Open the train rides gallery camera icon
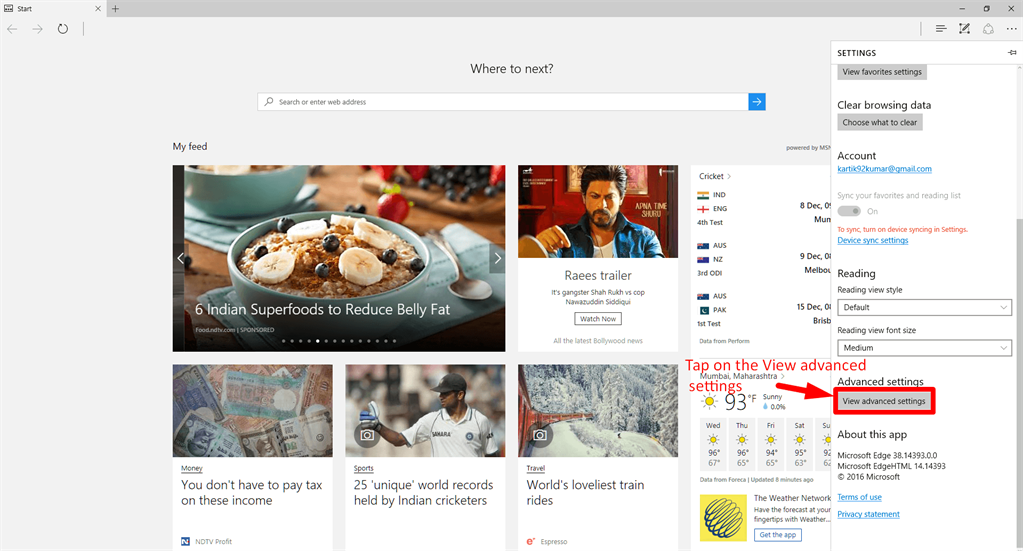The height and width of the screenshot is (551, 1023). pyautogui.click(x=540, y=434)
